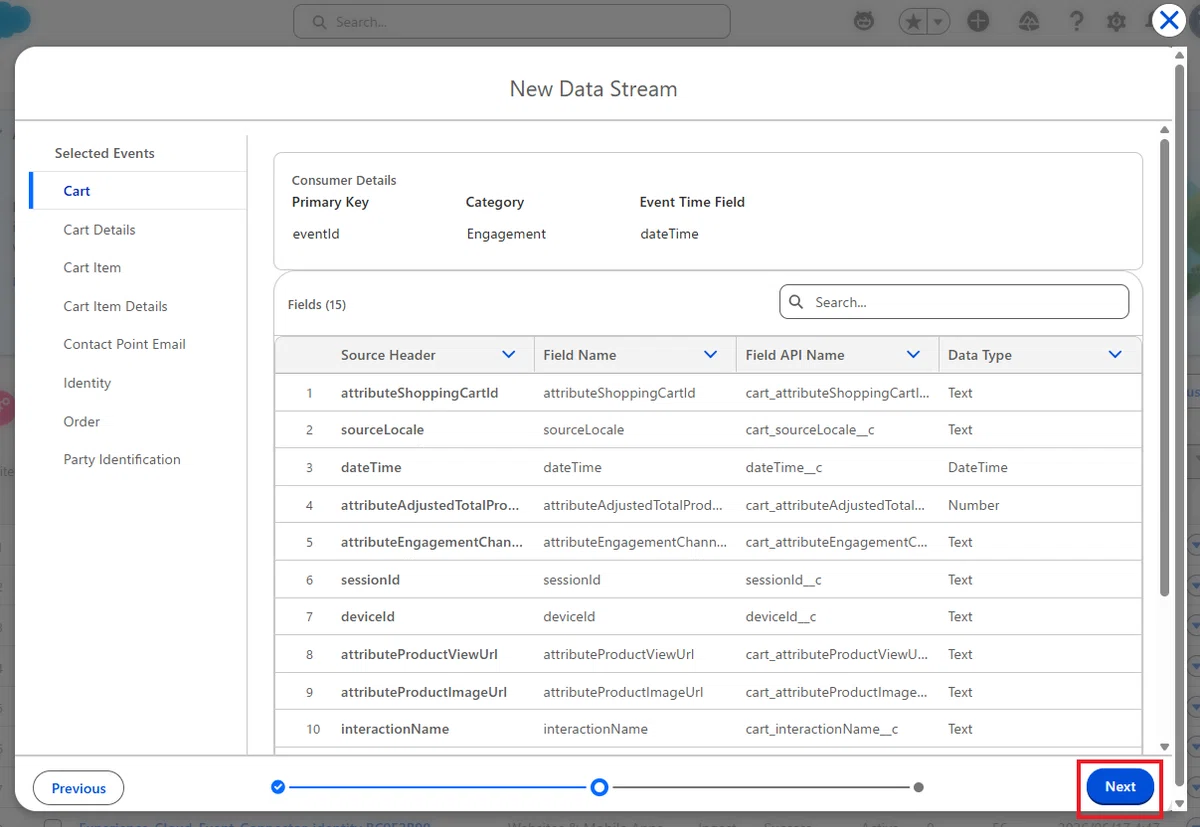The image size is (1200, 827).
Task: Click the completed first step indicator
Action: [278, 787]
